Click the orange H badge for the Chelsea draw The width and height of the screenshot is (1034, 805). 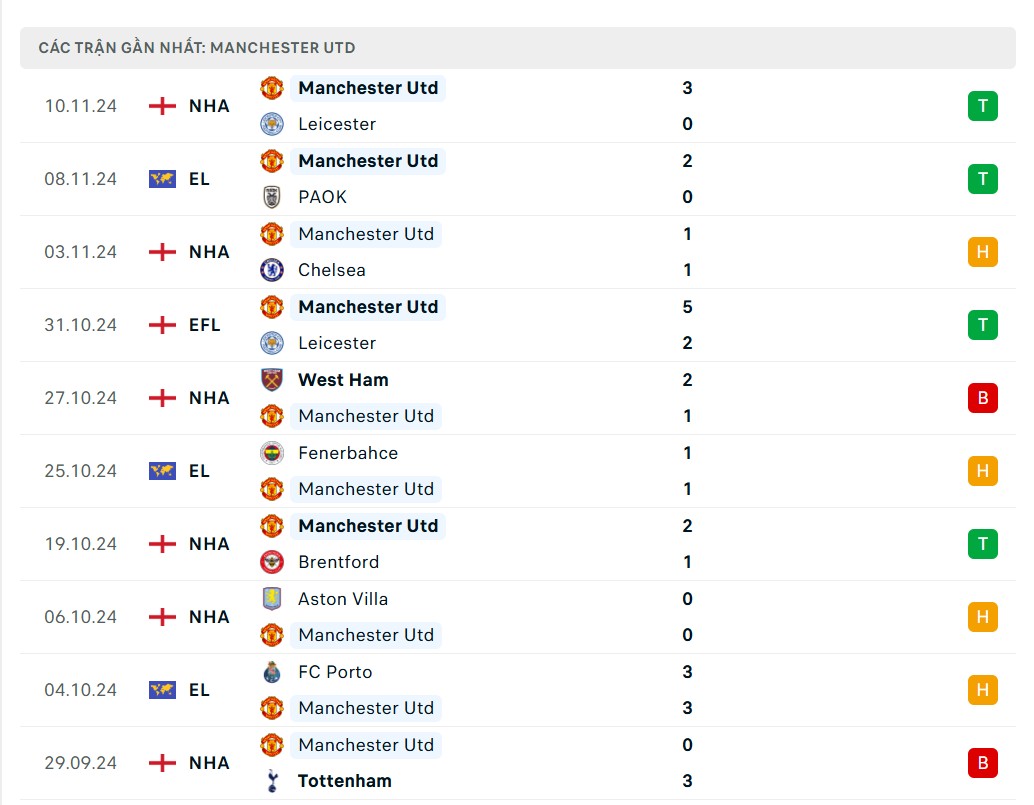[982, 252]
